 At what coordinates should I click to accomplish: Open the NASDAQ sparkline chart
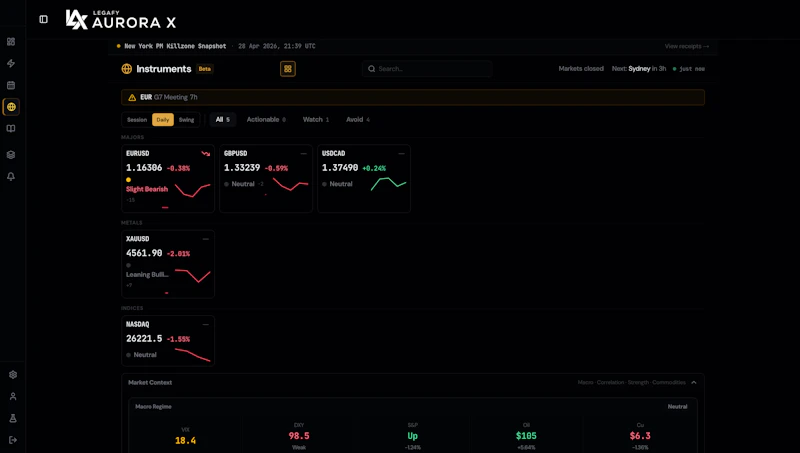point(193,355)
